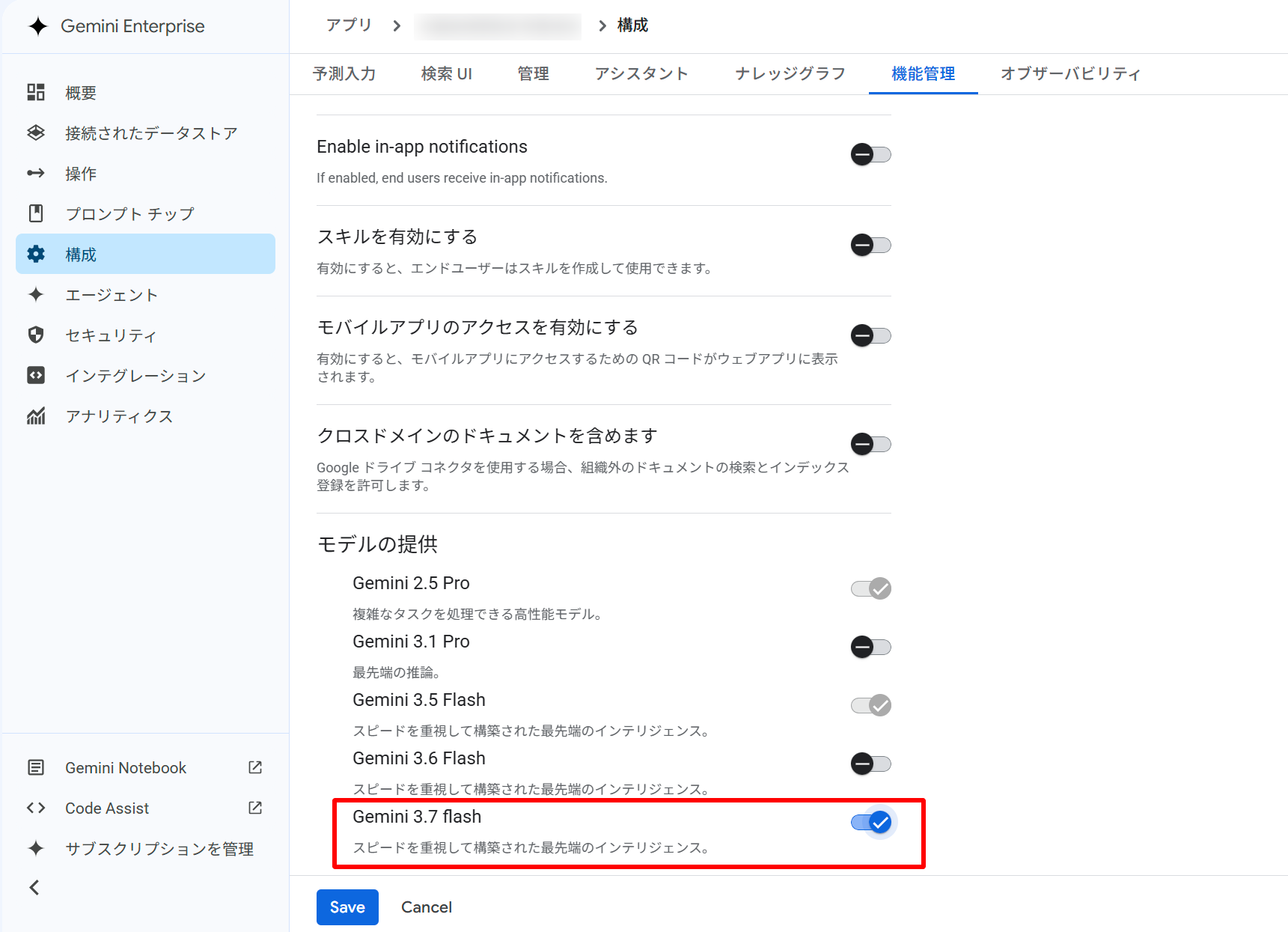The height and width of the screenshot is (932, 1288).
Task: Switch to the 管理 tab
Action: coord(534,73)
